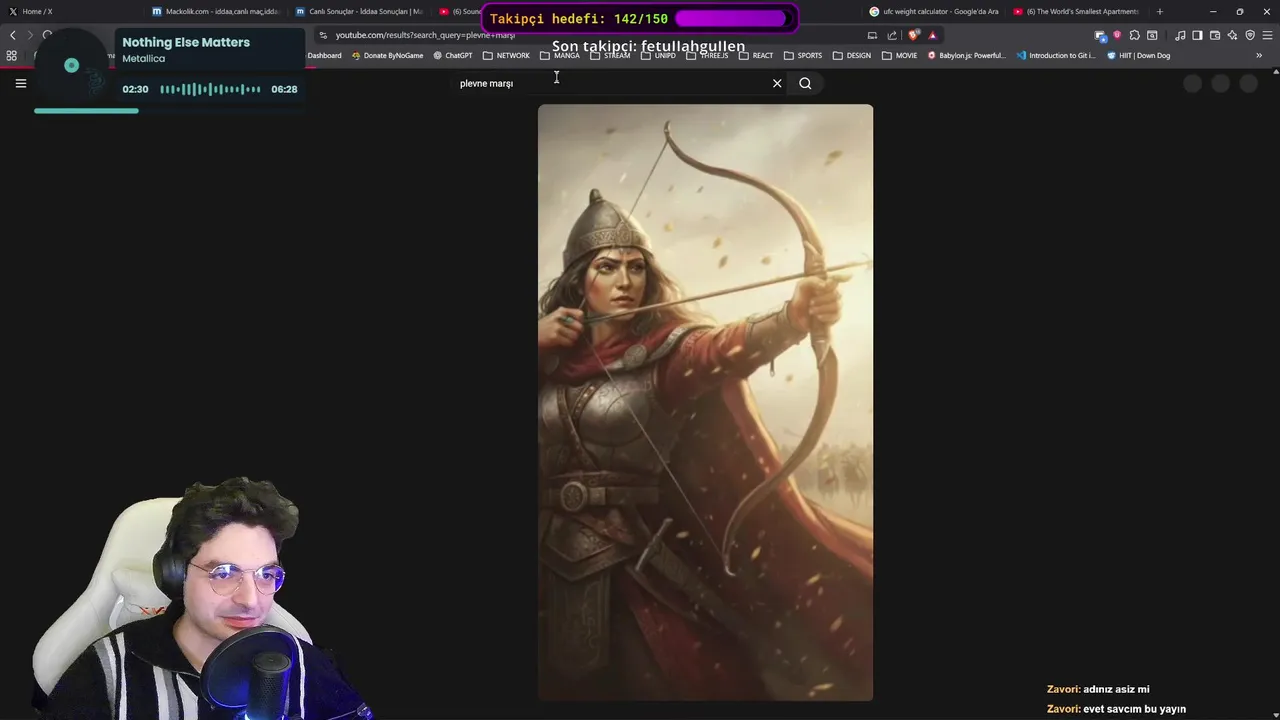
Task: Open the NETWORK bookmarks folder
Action: click(506, 55)
